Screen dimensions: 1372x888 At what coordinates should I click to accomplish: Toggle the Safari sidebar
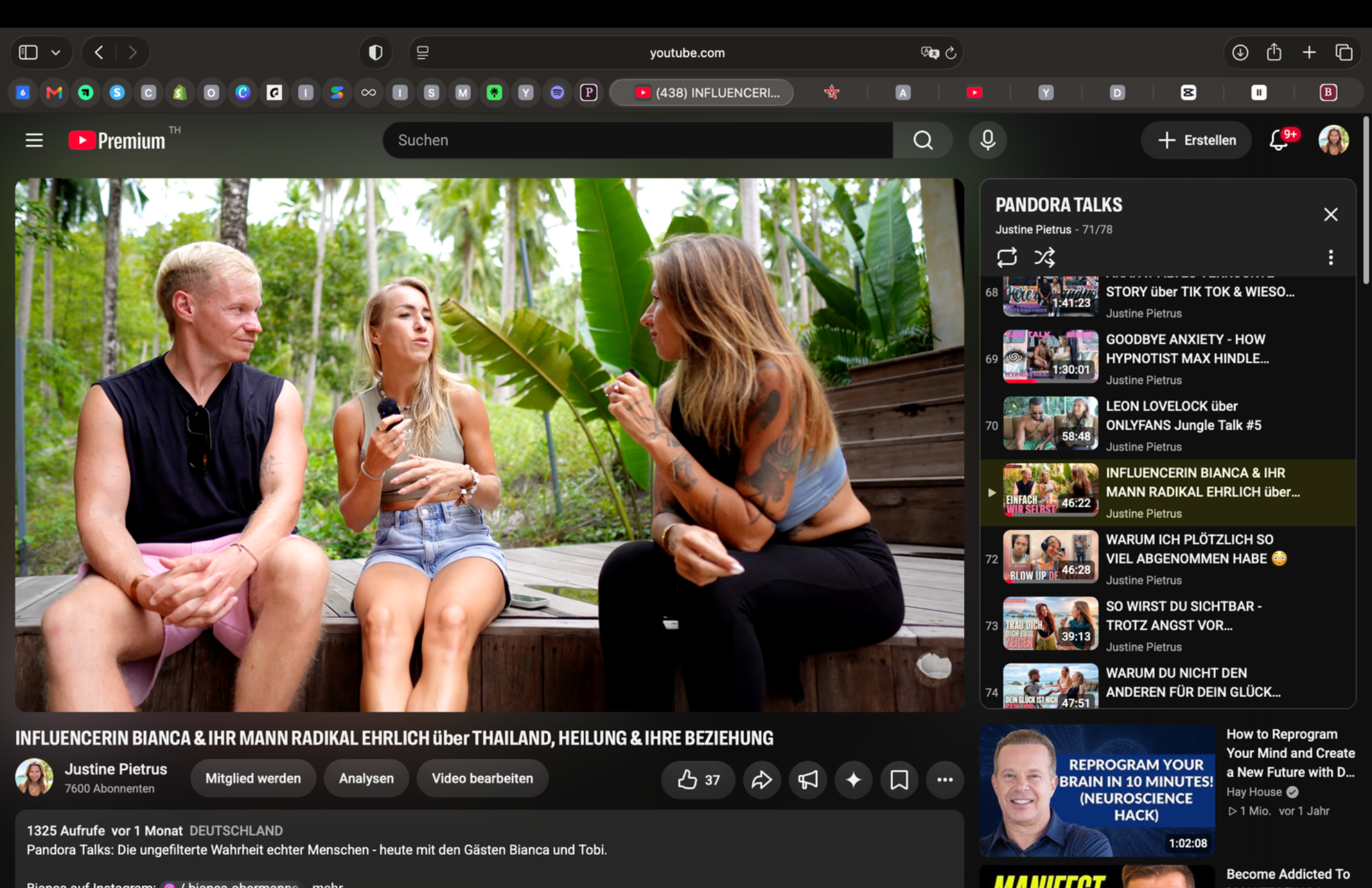tap(28, 52)
